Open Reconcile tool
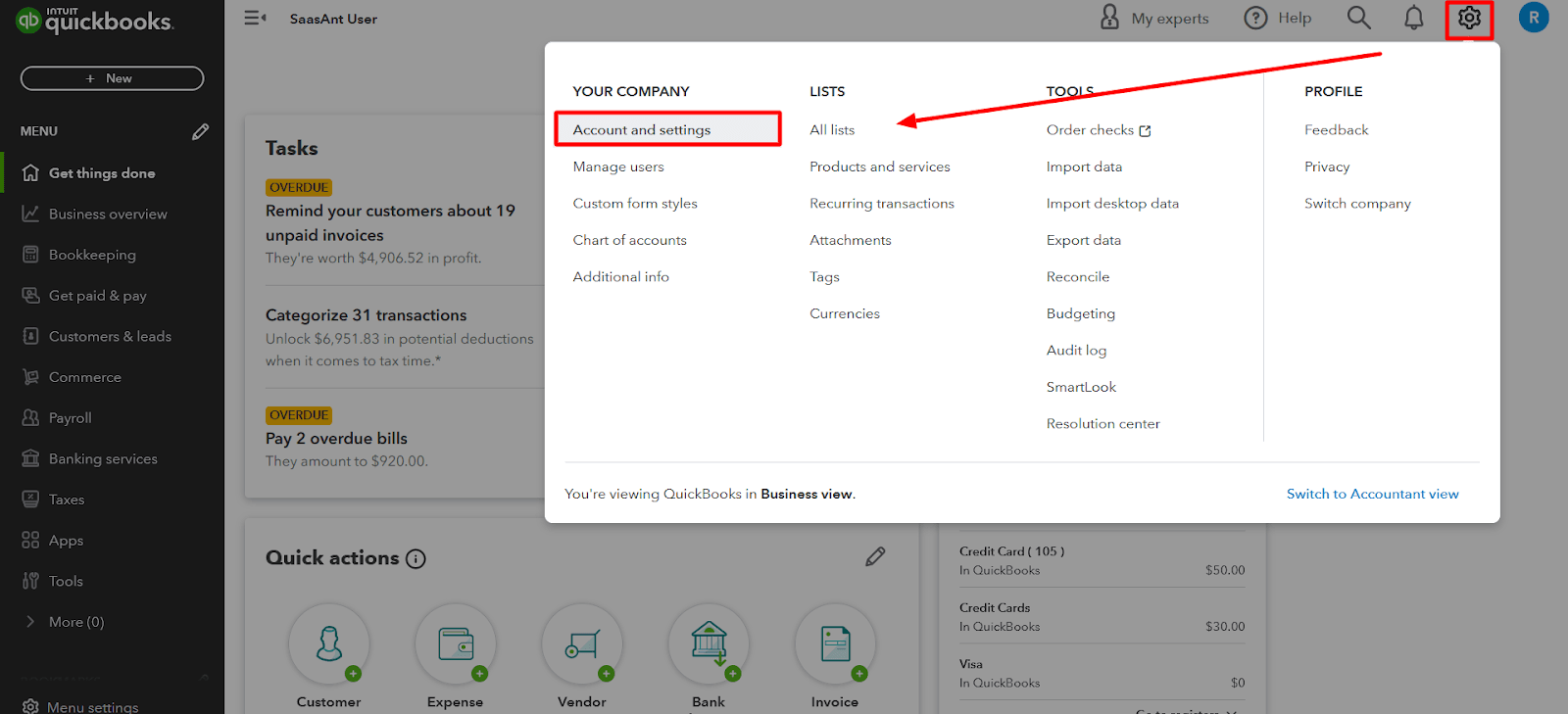Image resolution: width=1568 pixels, height=714 pixels. [1078, 277]
